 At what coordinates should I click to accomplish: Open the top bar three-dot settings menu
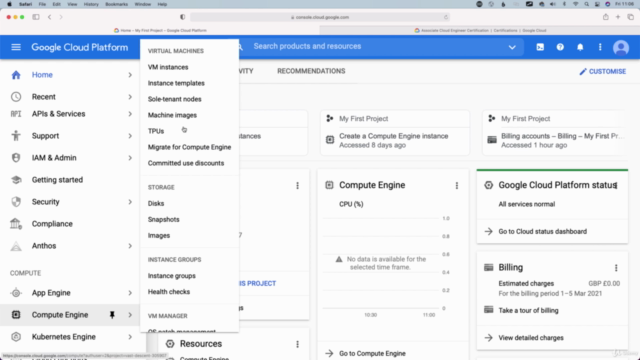(x=600, y=47)
